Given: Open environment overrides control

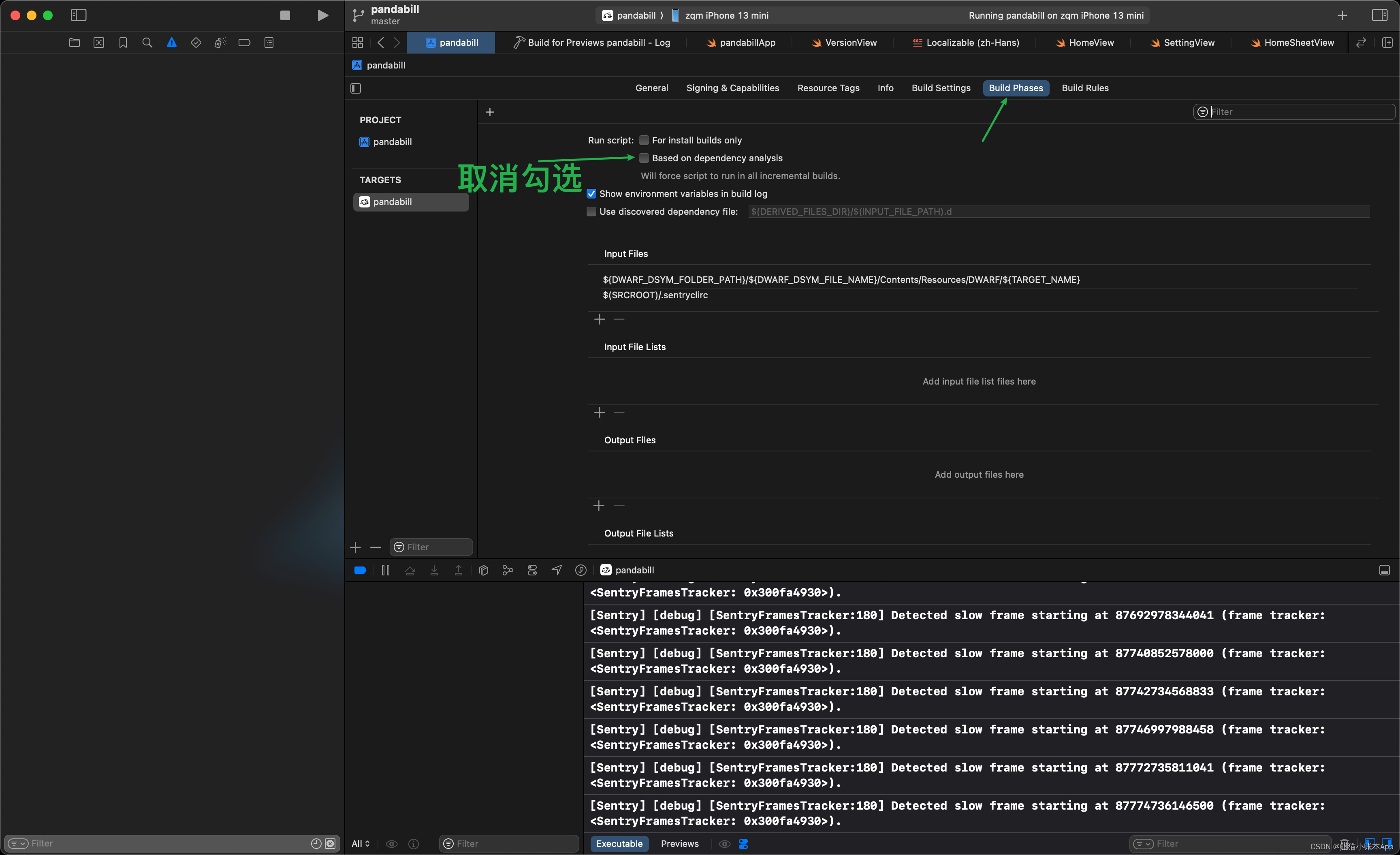Looking at the screenshot, I should [x=532, y=570].
